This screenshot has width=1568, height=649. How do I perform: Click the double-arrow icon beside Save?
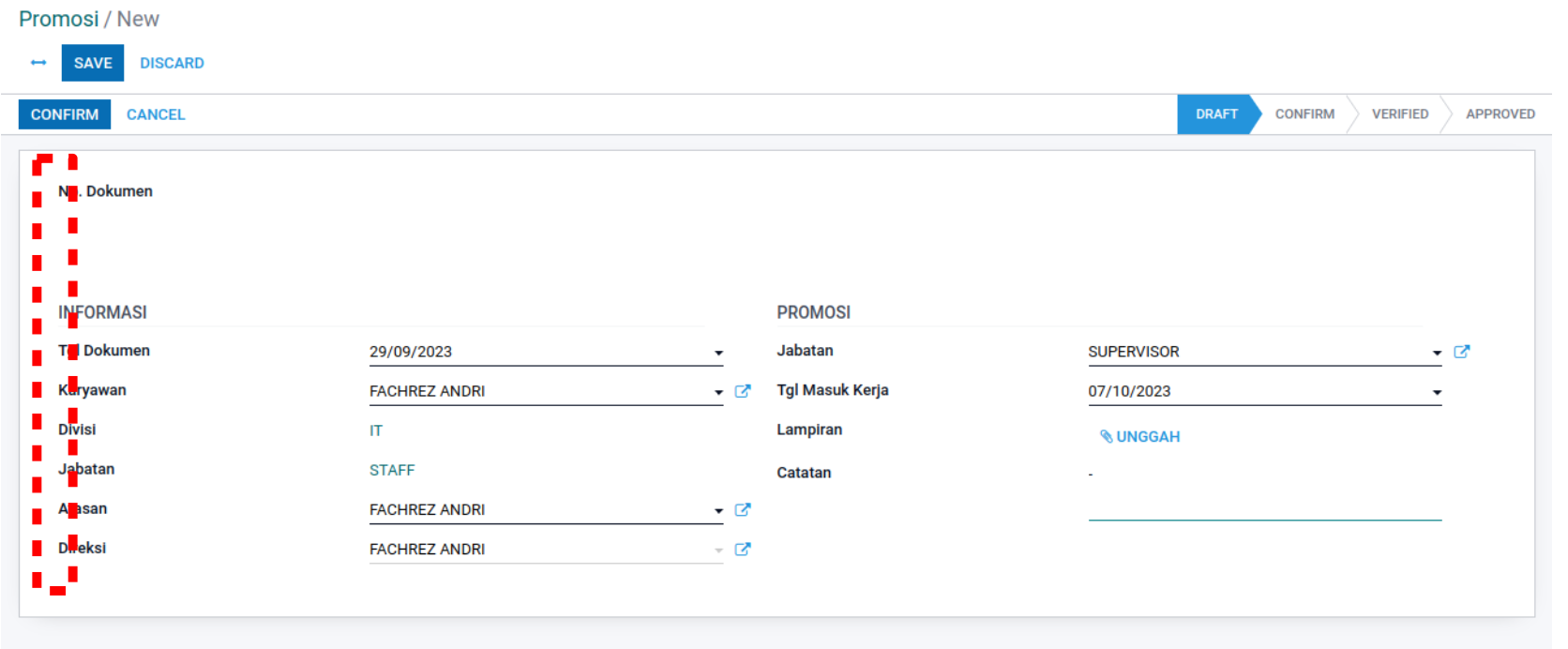(x=38, y=63)
